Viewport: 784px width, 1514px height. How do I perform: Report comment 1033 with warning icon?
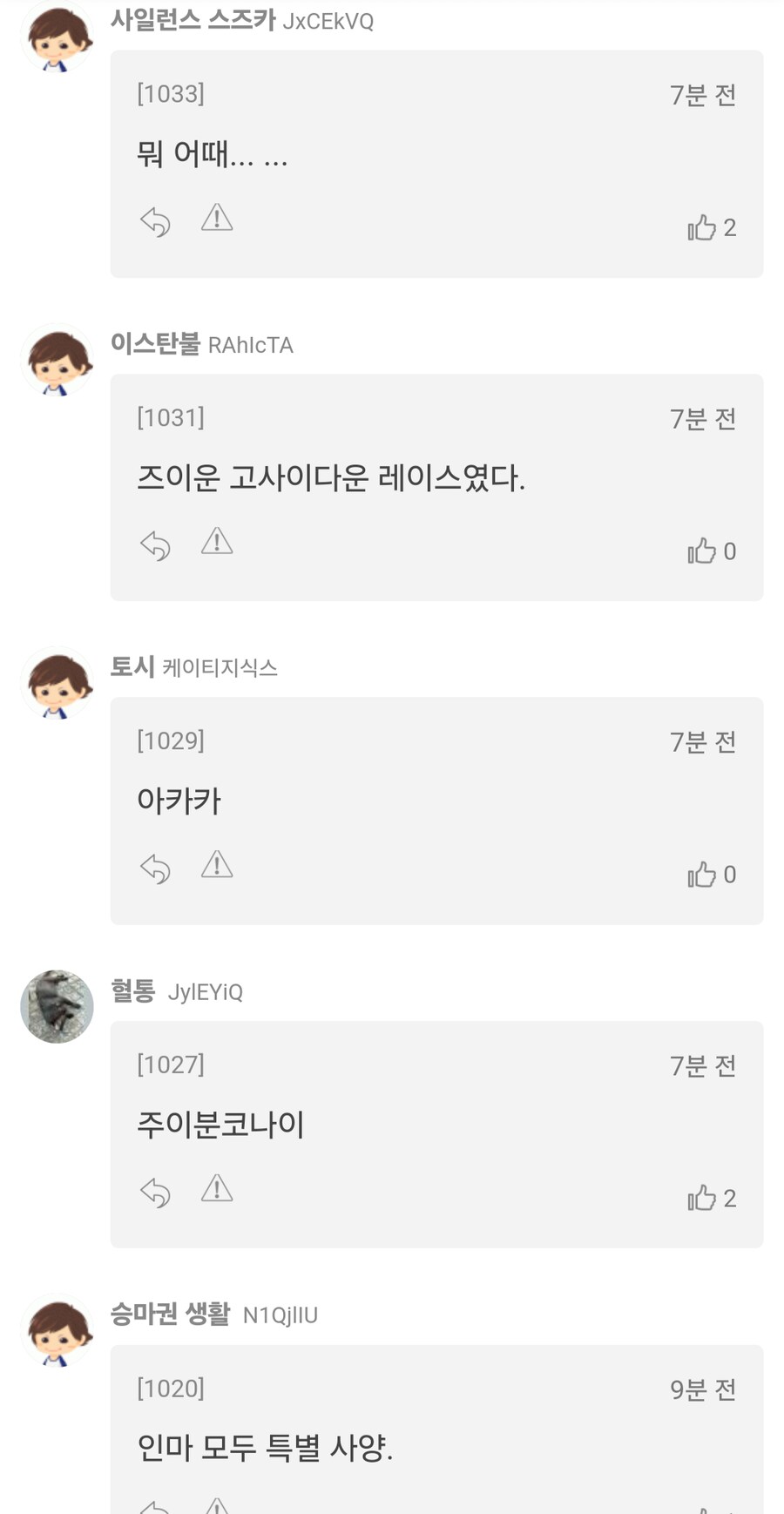tap(217, 218)
